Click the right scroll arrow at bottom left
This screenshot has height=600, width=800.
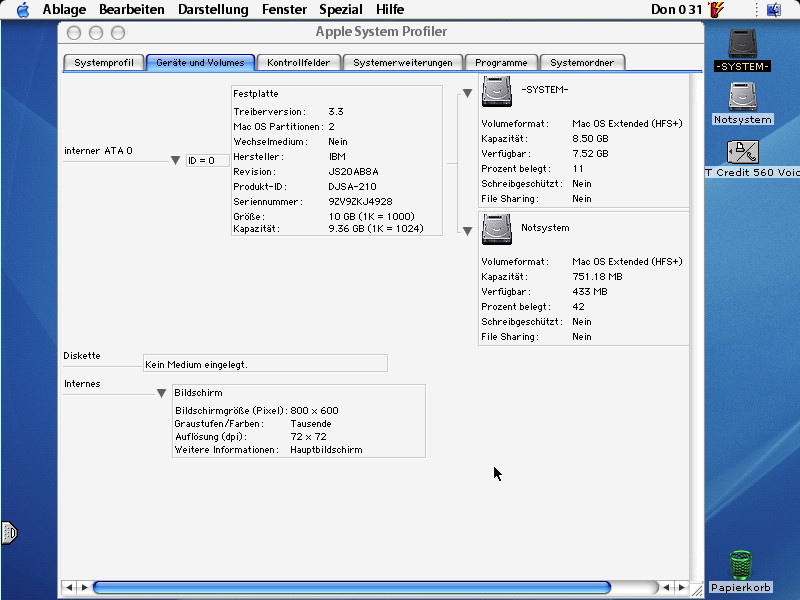click(x=85, y=587)
